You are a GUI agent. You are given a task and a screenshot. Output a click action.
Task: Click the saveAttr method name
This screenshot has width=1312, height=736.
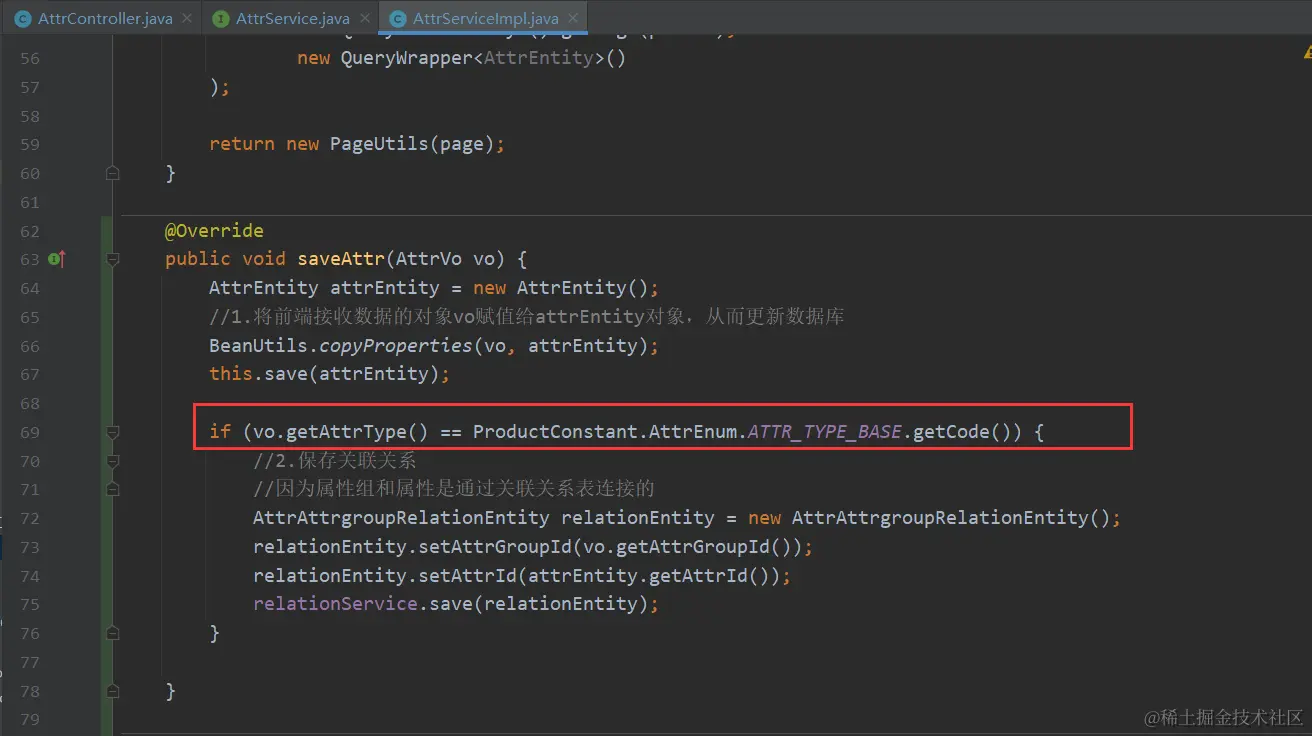(341, 259)
